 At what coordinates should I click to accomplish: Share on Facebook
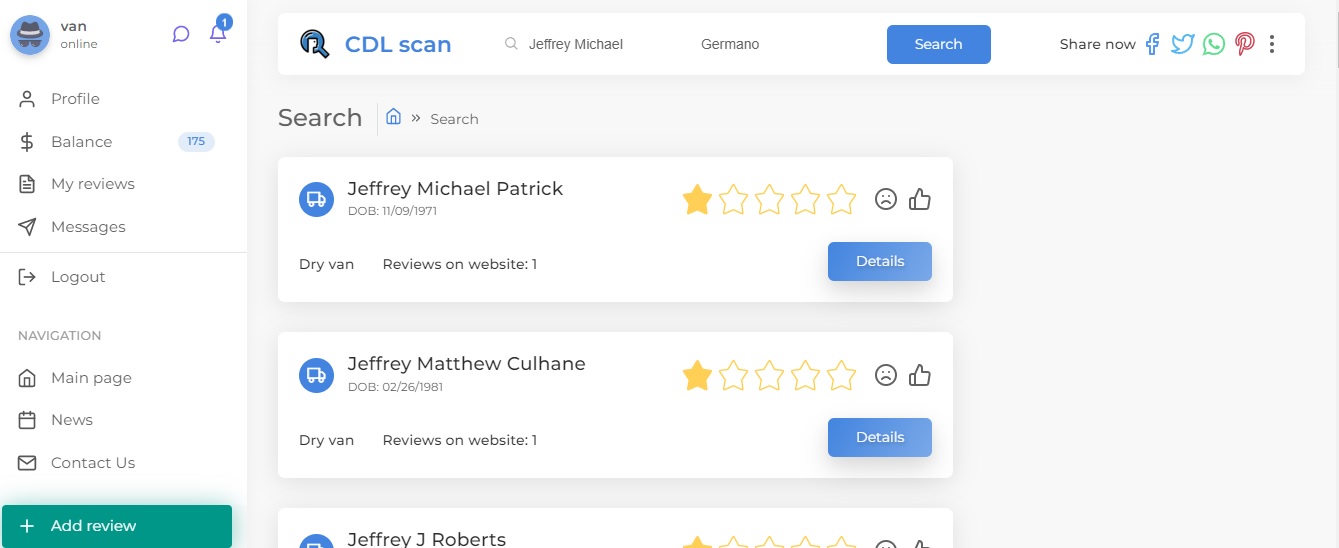pos(1152,44)
